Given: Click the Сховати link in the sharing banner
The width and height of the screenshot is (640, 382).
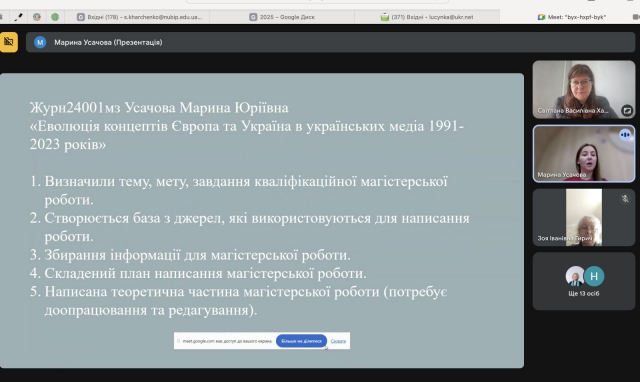Looking at the screenshot, I should [x=338, y=341].
